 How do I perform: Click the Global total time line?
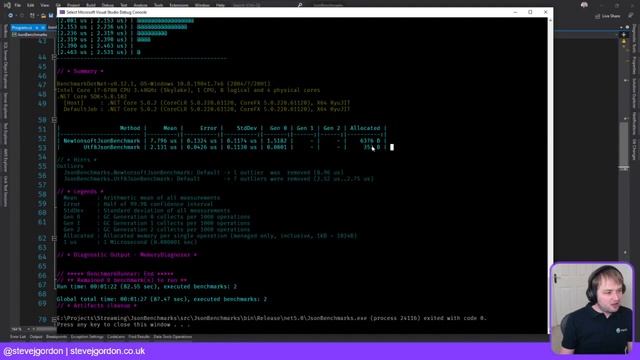tap(162, 299)
